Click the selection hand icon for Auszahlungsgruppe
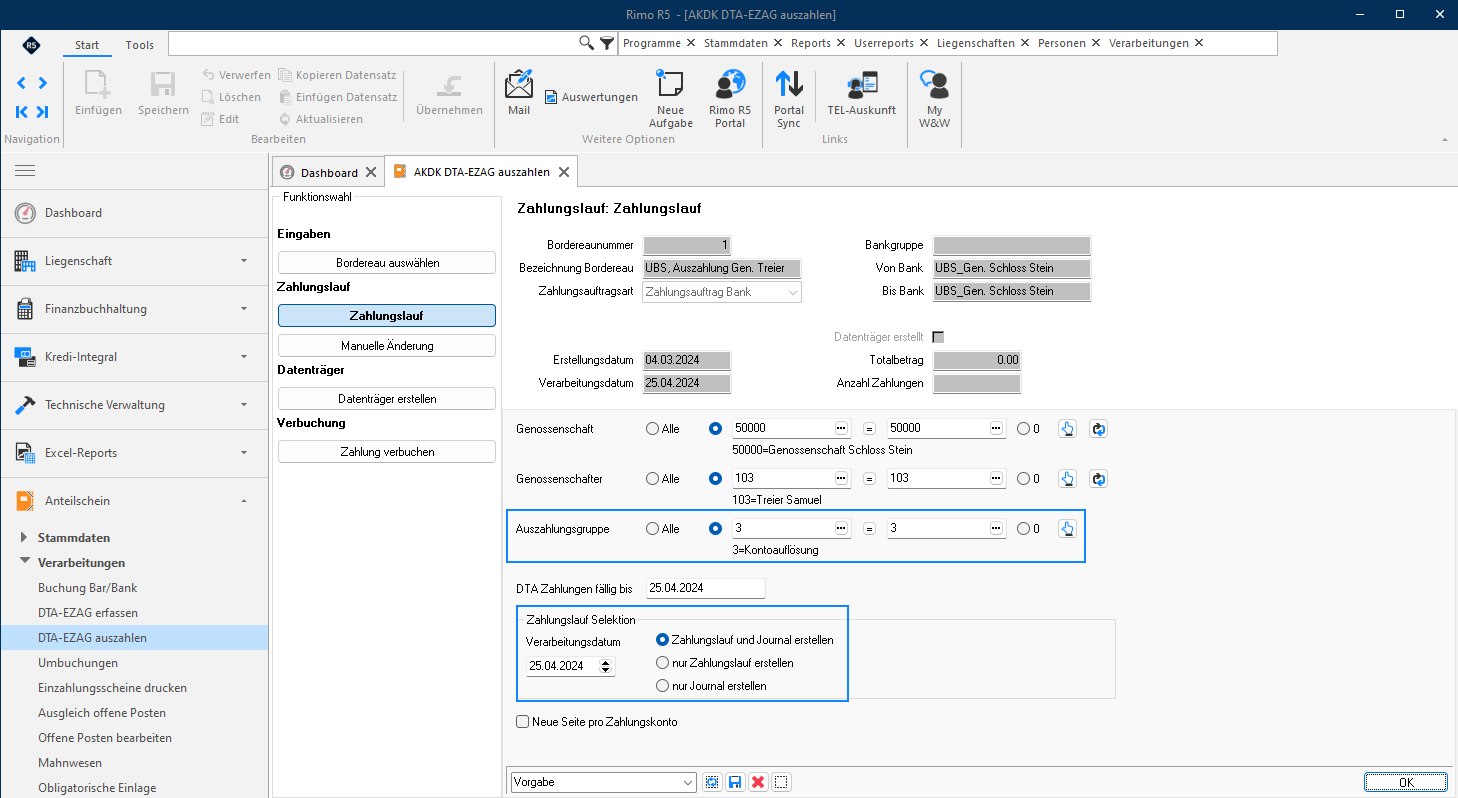This screenshot has width=1458, height=798. pos(1068,528)
